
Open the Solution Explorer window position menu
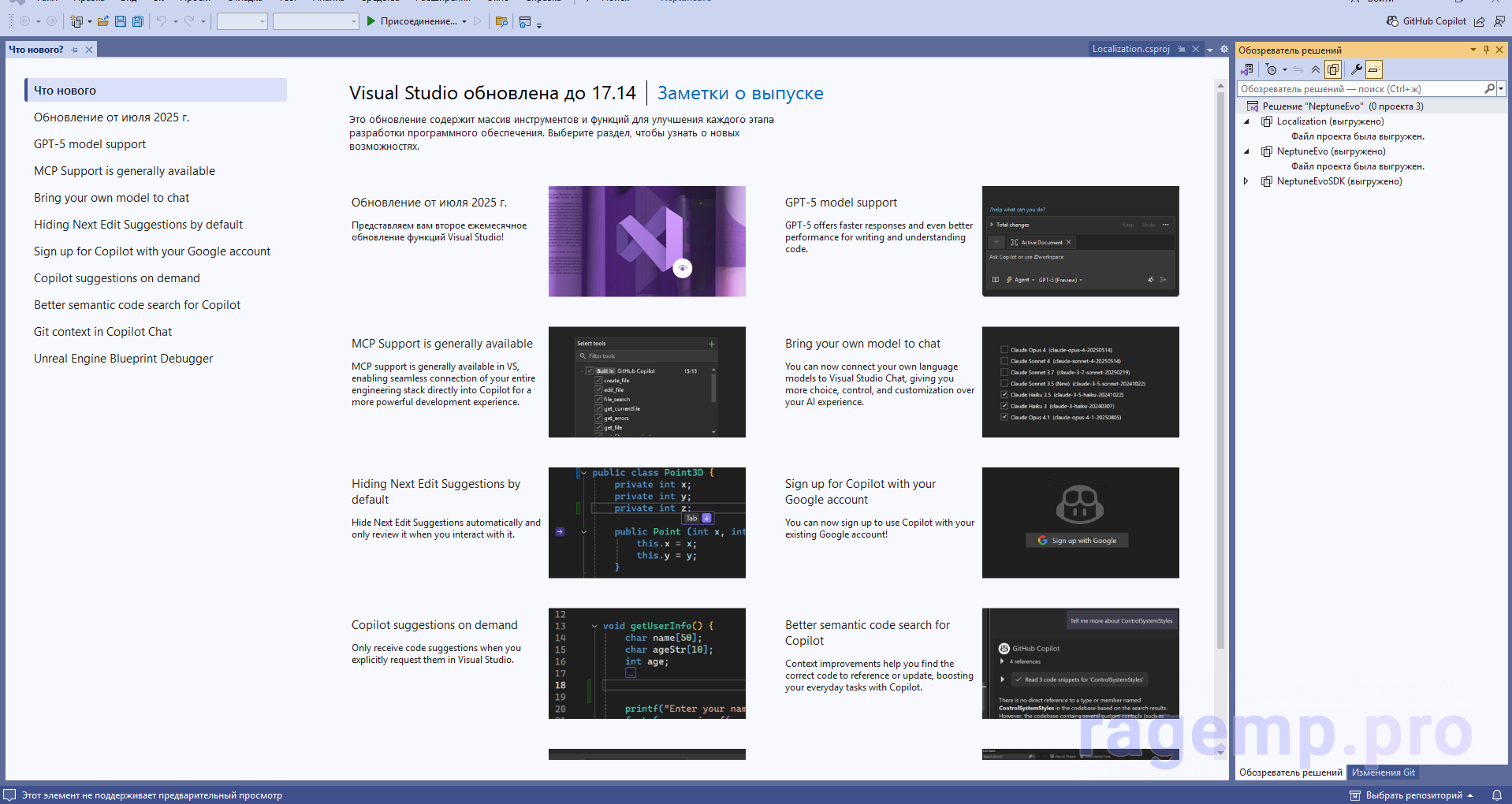(1473, 50)
